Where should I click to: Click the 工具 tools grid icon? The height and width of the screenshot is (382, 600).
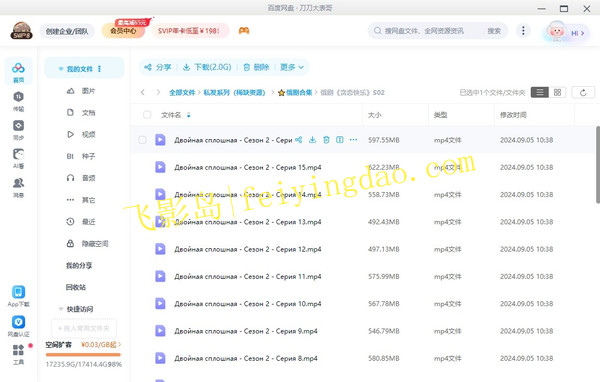point(18,354)
